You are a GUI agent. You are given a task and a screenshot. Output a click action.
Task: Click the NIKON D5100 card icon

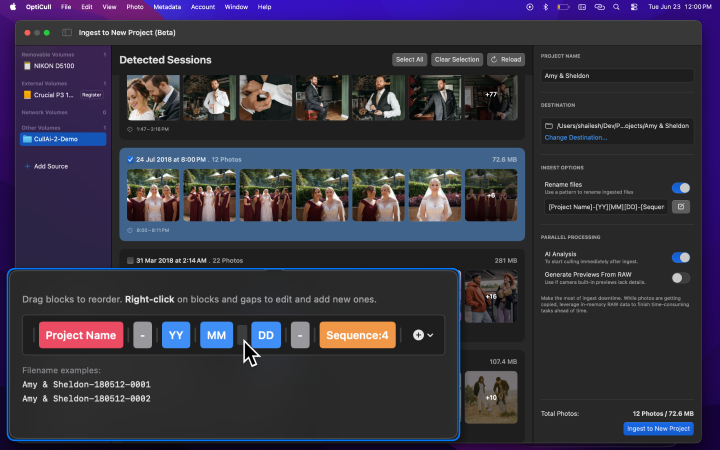[27, 66]
